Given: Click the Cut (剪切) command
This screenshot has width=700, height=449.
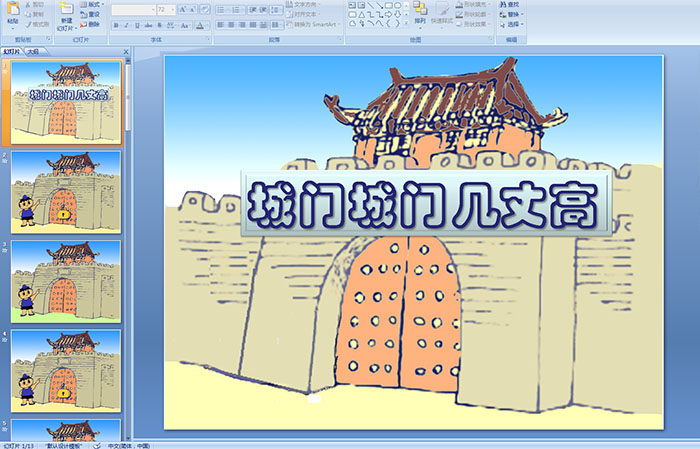Looking at the screenshot, I should tap(35, 4).
